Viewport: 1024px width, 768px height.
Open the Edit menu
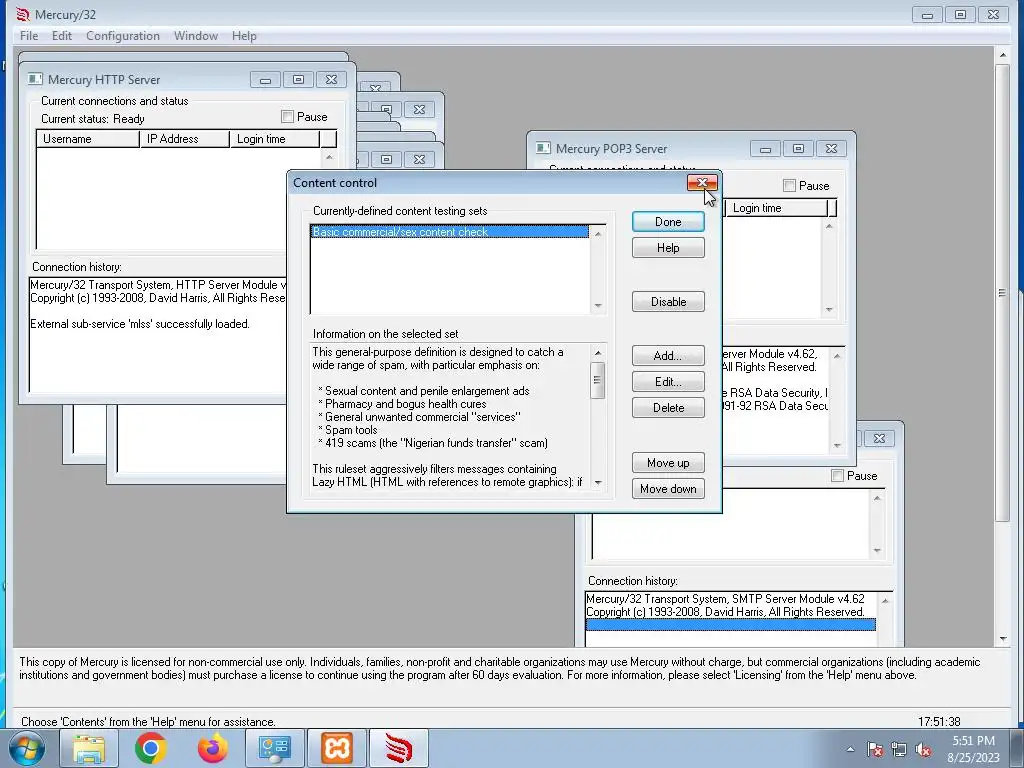[62, 36]
